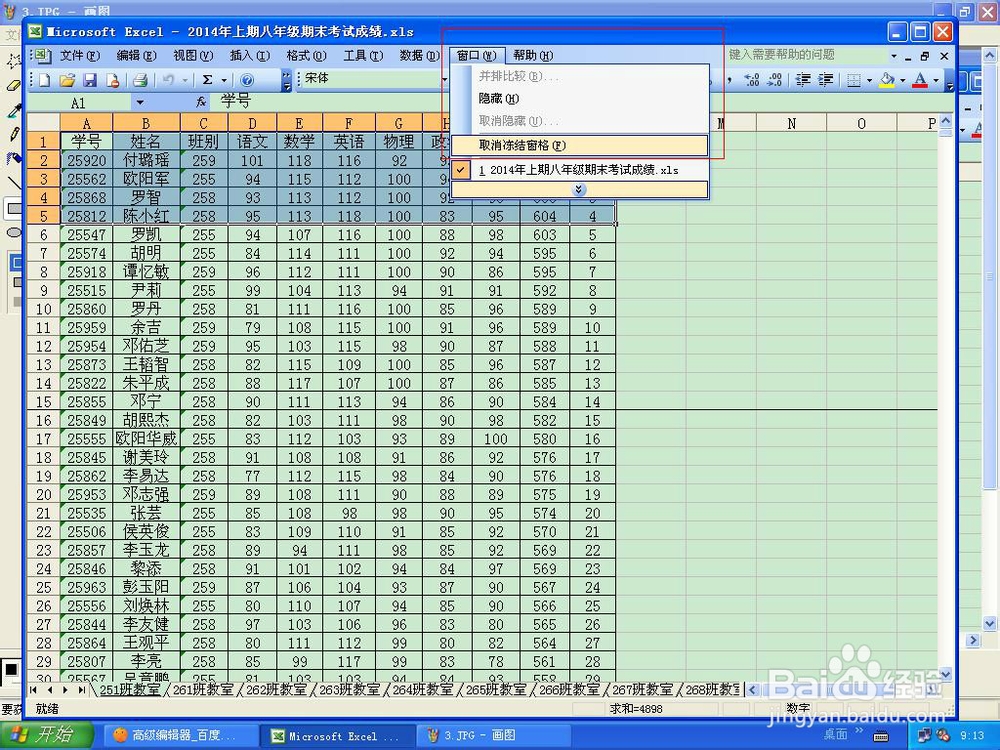The height and width of the screenshot is (750, 1000).
Task: Click the Decrease Decimal icon
Action: point(775,80)
